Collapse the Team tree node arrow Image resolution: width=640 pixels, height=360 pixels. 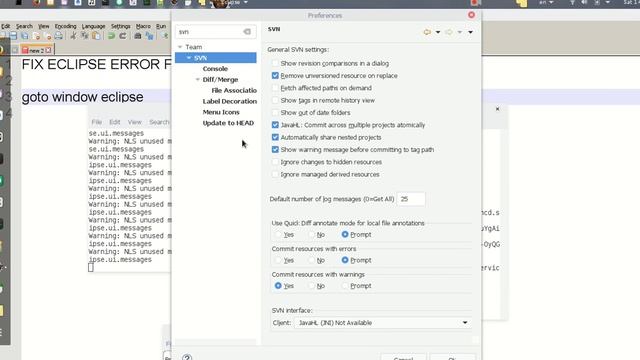[180, 47]
